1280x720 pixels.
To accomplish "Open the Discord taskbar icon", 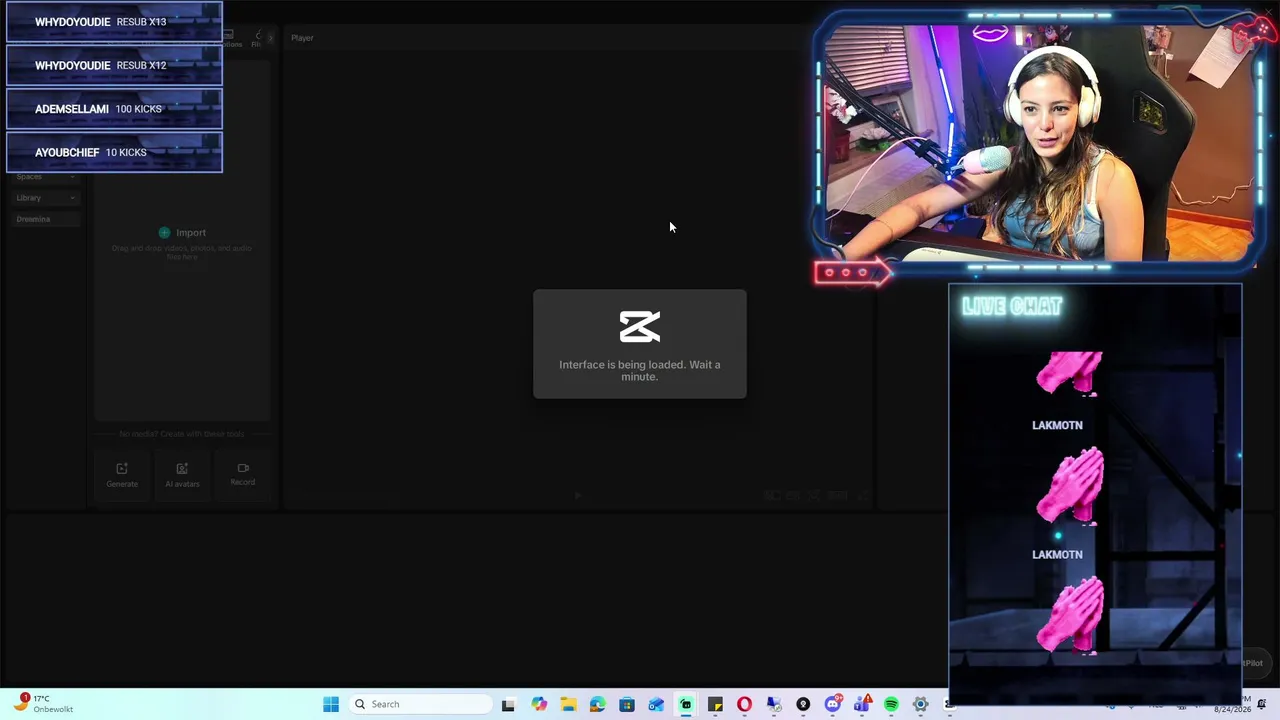I will (832, 704).
